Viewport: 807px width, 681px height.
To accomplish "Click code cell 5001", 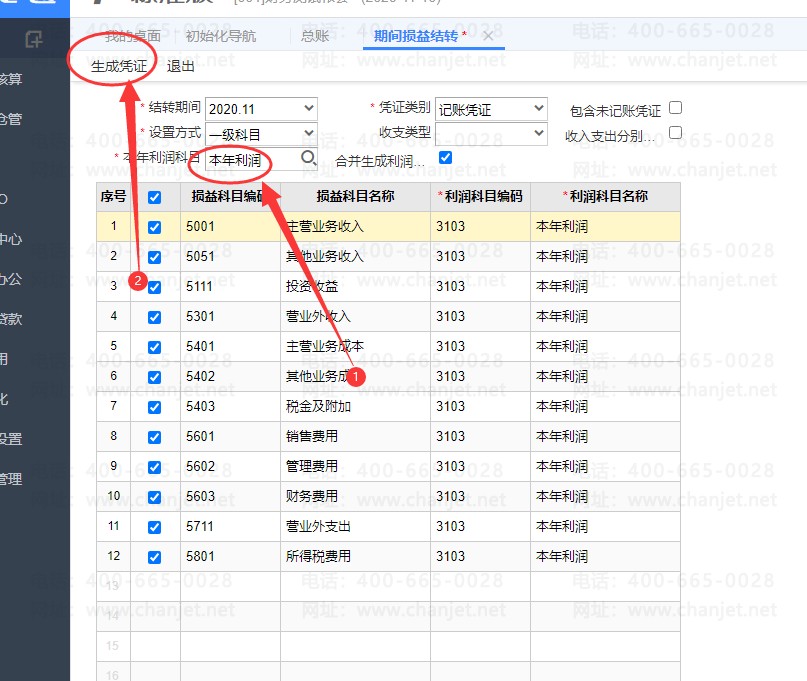I will 231,226.
